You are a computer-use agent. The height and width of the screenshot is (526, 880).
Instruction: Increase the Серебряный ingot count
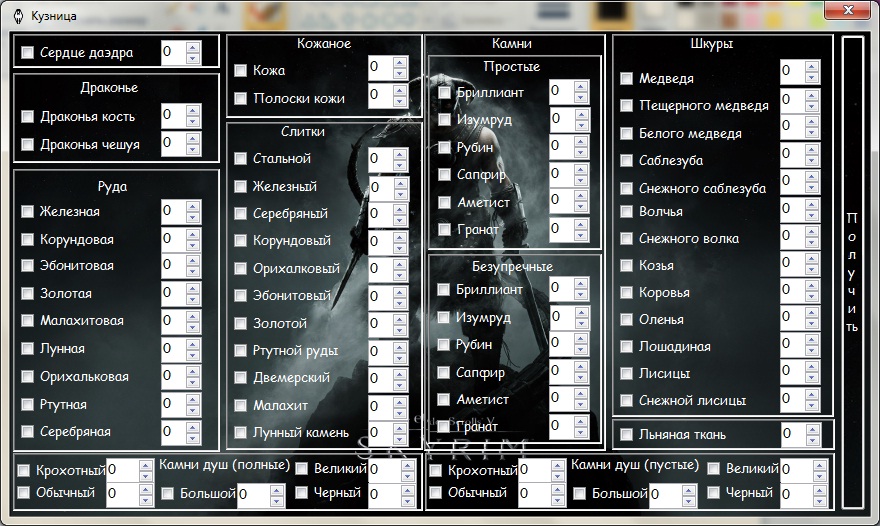400,208
